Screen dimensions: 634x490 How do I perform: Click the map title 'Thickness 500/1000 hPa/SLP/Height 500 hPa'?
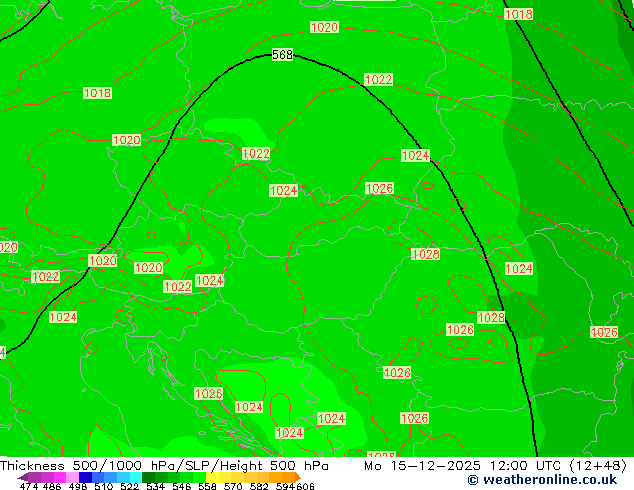click(164, 466)
